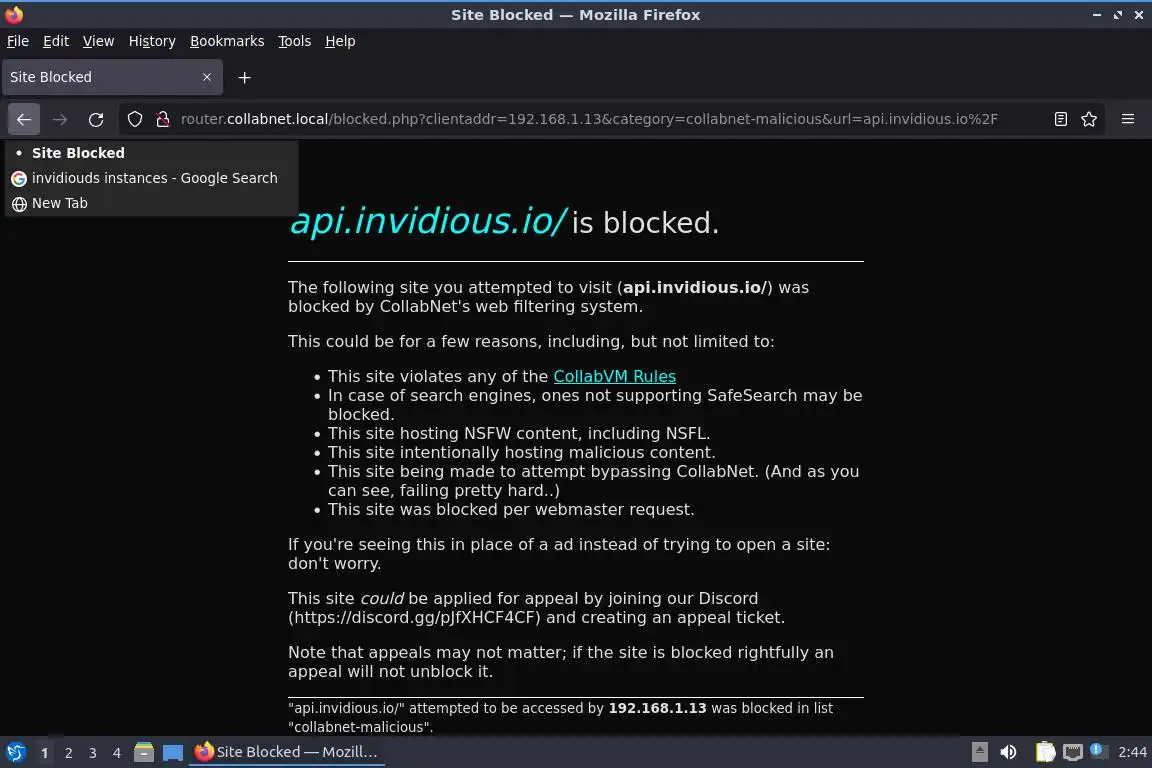Open the update notifier tray icon
1152x768 pixels.
(1096, 750)
